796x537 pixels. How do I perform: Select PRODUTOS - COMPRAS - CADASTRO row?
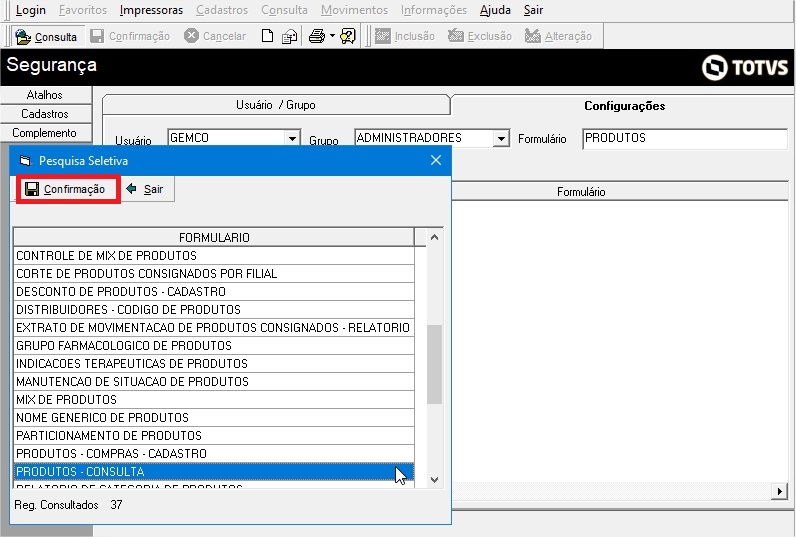click(x=214, y=454)
